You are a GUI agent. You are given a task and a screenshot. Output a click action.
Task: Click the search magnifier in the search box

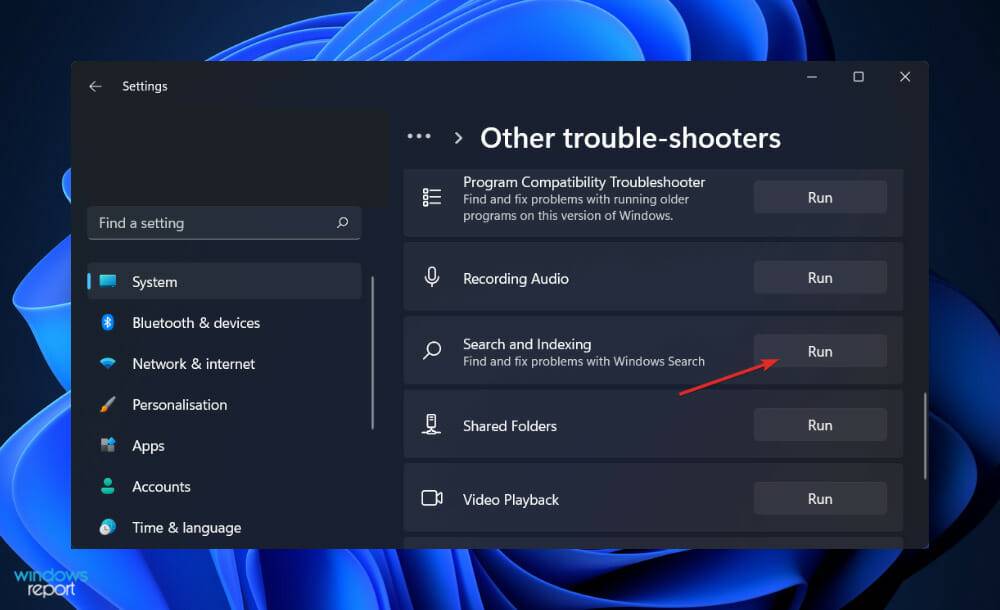(x=343, y=223)
